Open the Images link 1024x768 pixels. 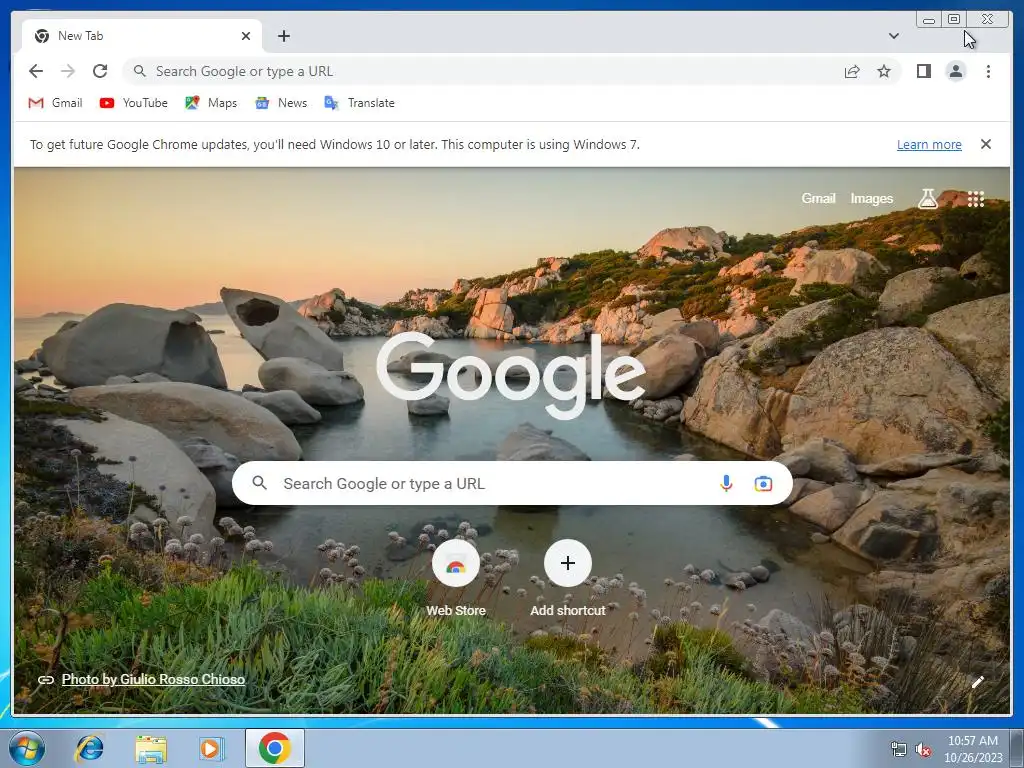click(x=871, y=198)
